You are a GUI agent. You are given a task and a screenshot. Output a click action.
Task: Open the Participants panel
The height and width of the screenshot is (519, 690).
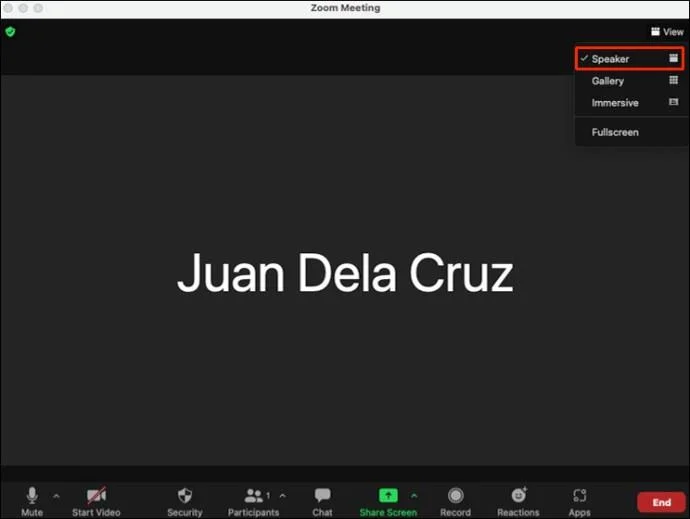(253, 501)
